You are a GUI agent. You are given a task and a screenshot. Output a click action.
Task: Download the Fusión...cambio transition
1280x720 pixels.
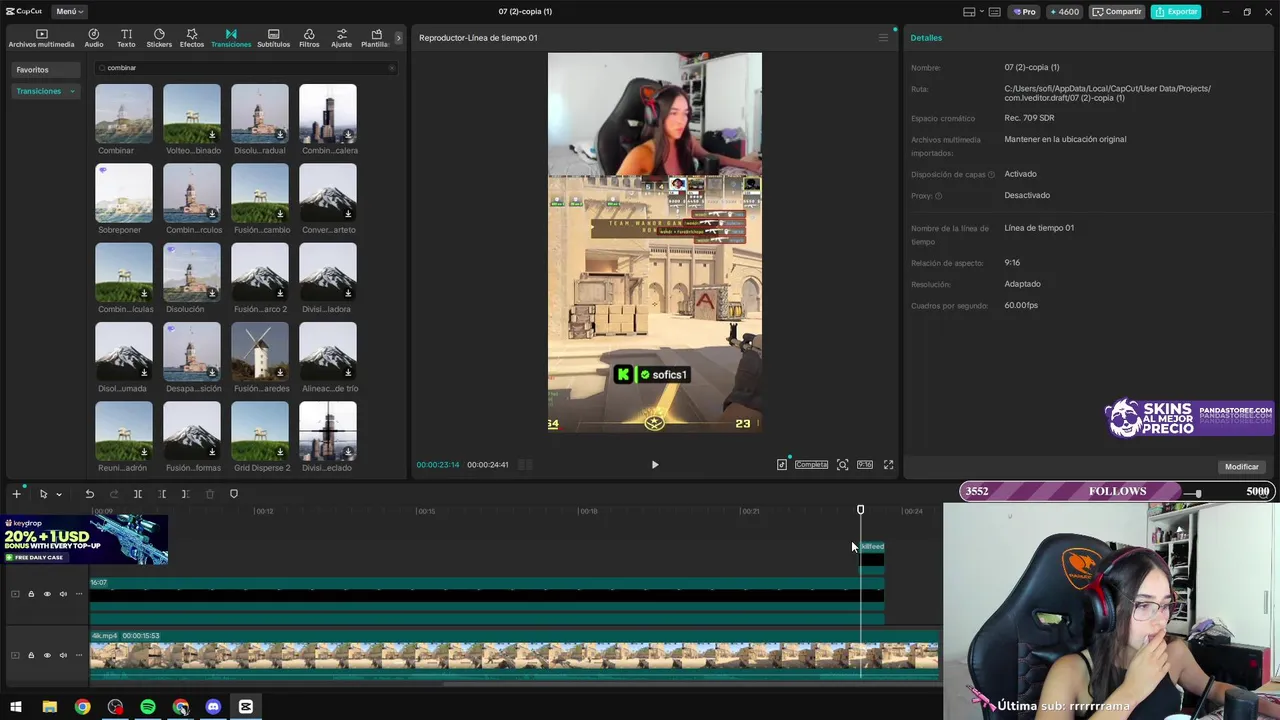coord(280,214)
